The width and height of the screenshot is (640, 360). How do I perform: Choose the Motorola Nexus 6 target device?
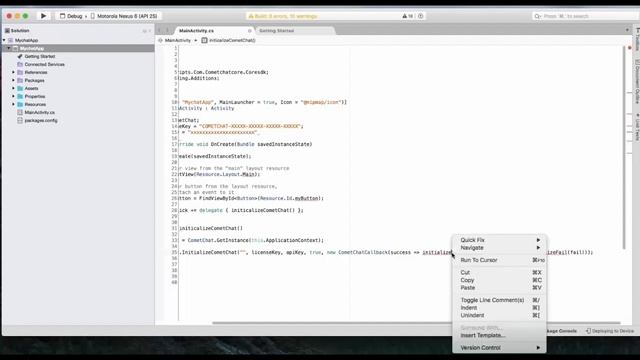pyautogui.click(x=124, y=16)
